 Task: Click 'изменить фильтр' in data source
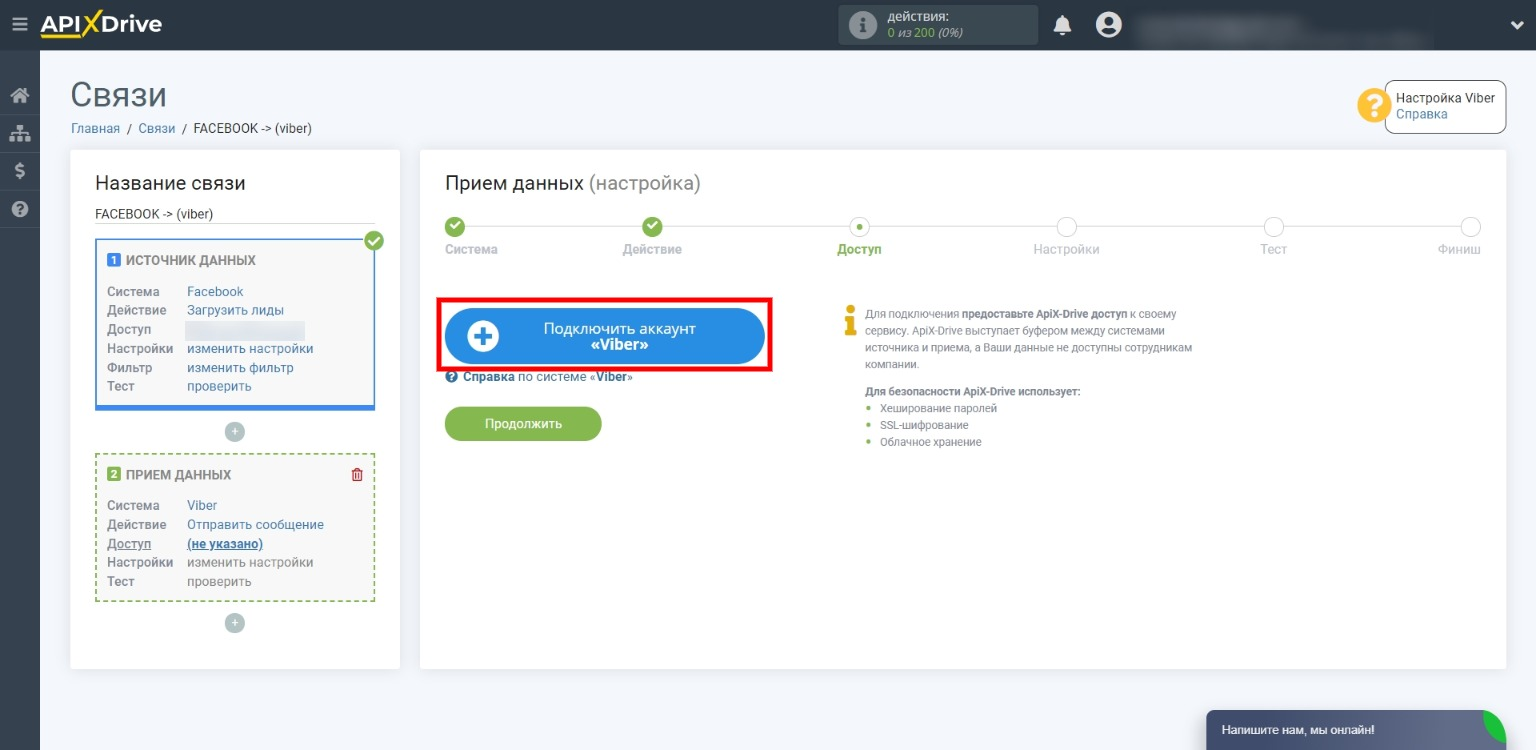[x=240, y=367]
